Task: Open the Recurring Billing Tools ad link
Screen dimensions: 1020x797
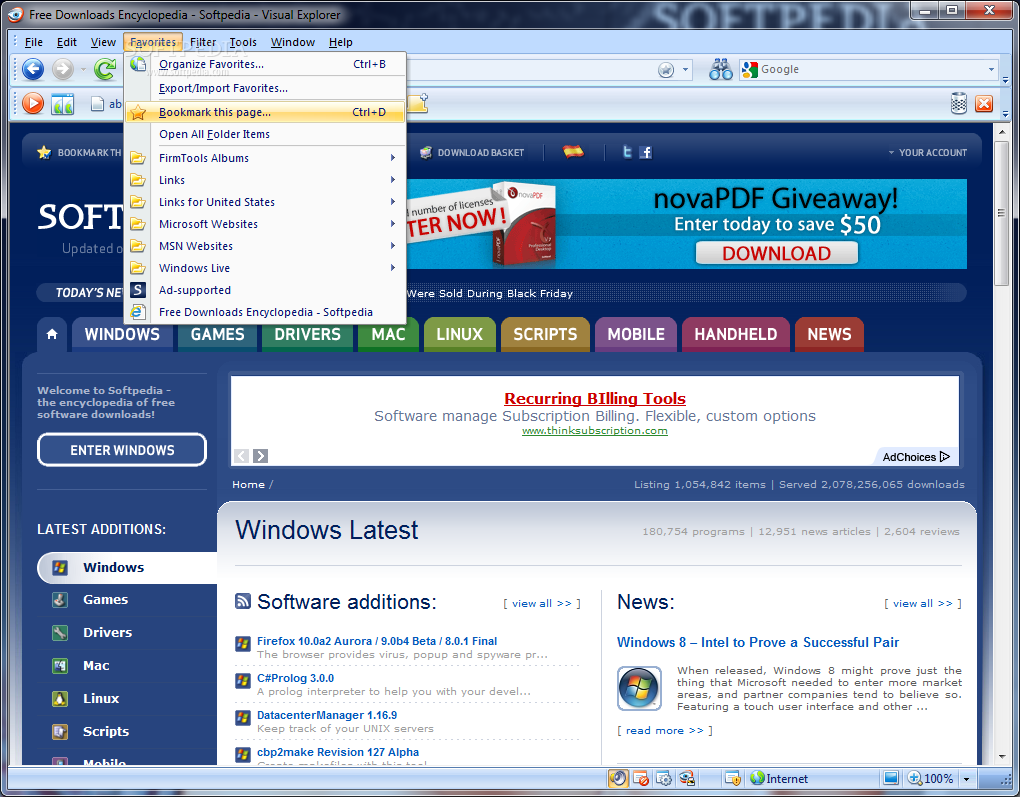Action: [595, 398]
